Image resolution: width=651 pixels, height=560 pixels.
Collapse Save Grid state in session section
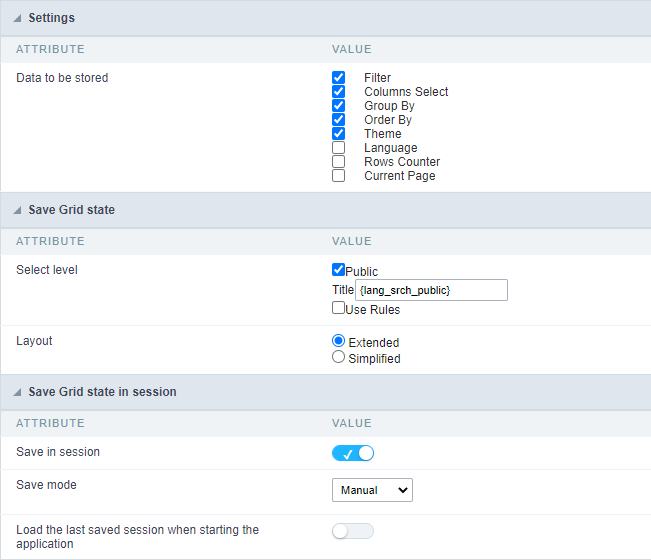coord(18,392)
